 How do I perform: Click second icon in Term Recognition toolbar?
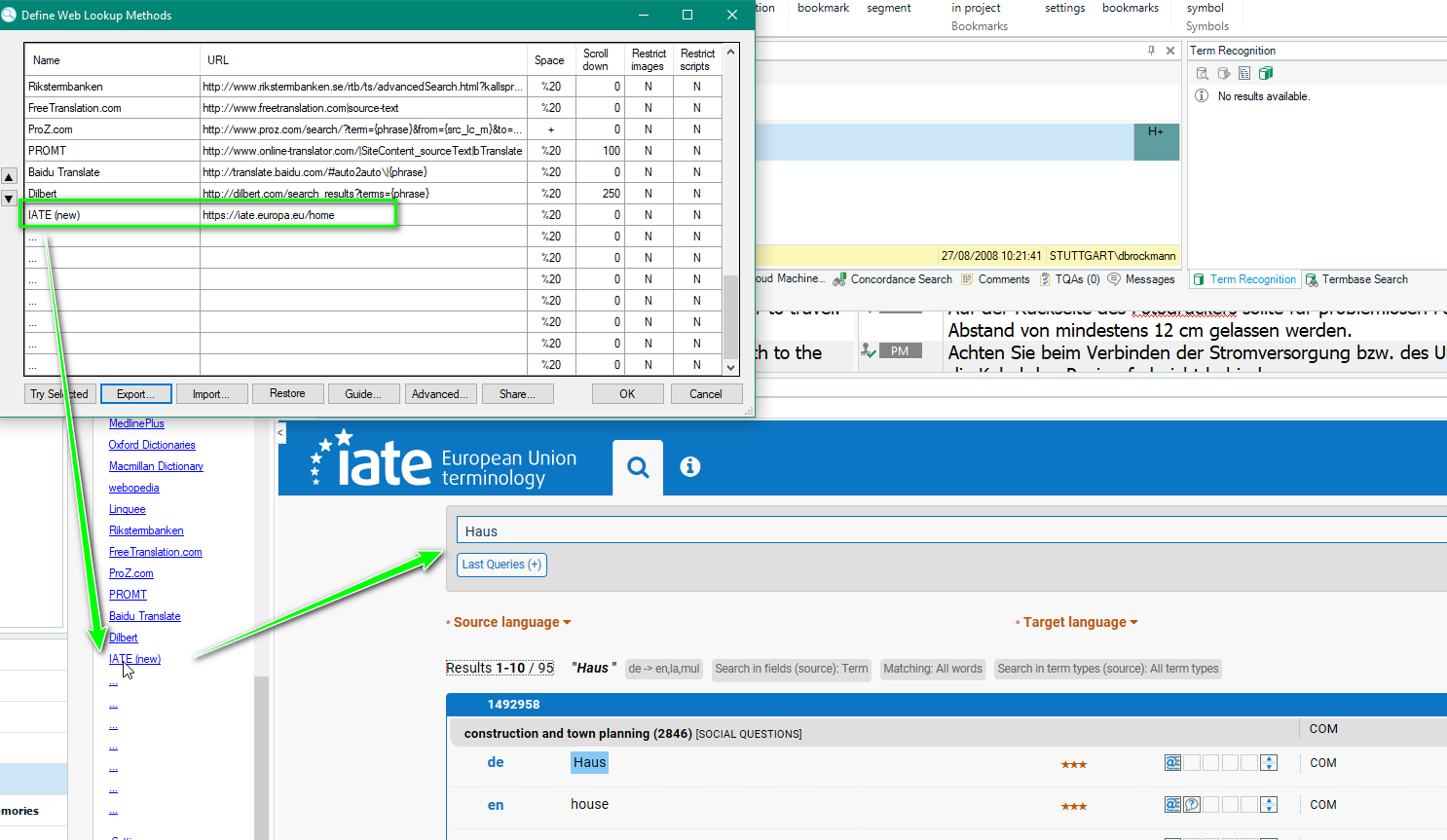(x=1224, y=73)
